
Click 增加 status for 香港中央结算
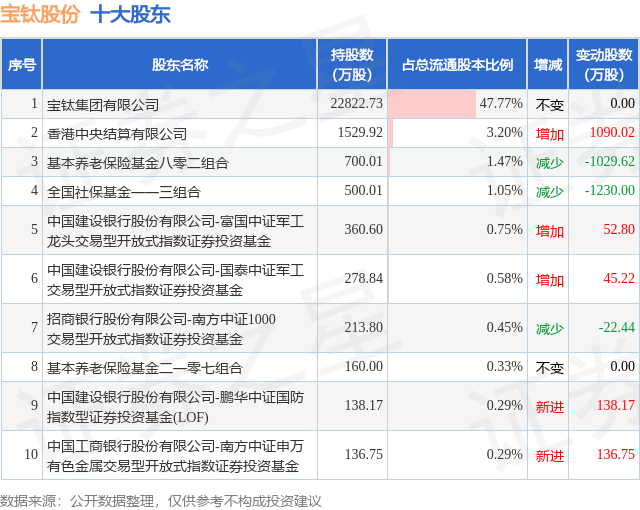point(549,134)
